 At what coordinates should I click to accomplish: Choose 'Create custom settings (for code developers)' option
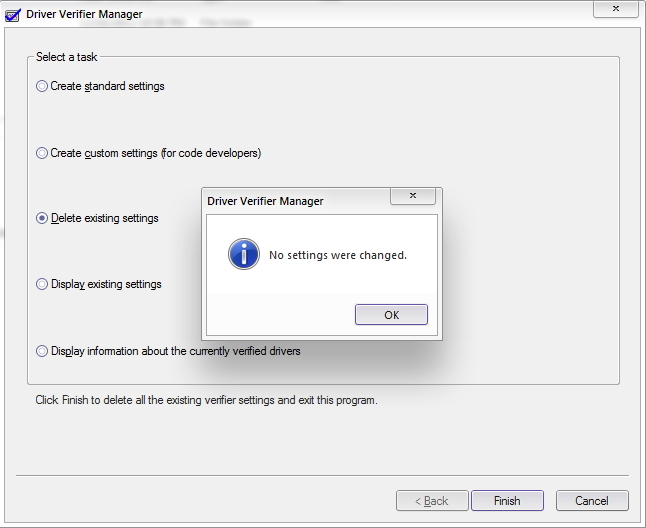[42, 153]
